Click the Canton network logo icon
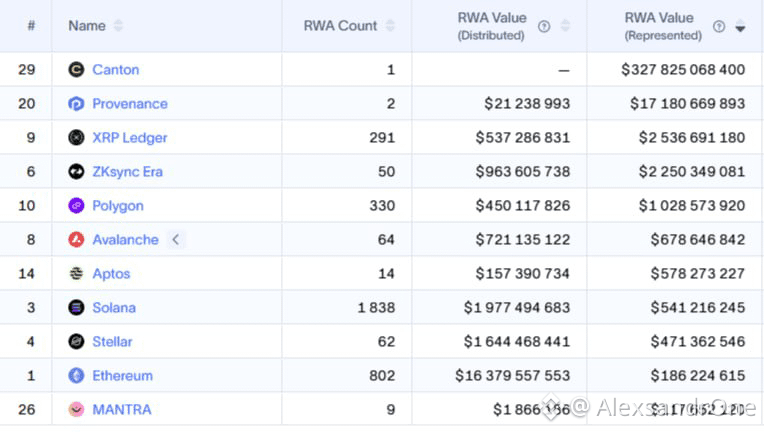This screenshot has height=432, width=764. coord(76,70)
